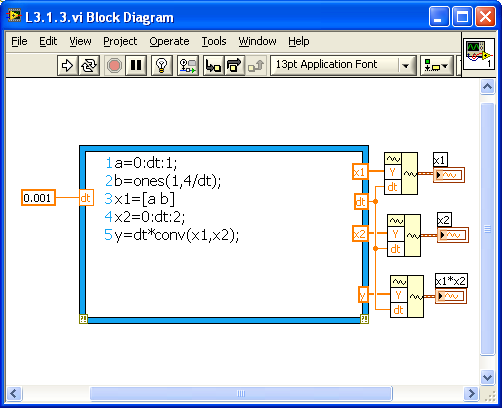Screen dimensions: 502x408
Task: Click the x1*x2 waveform graph indicator
Action: click(451, 296)
